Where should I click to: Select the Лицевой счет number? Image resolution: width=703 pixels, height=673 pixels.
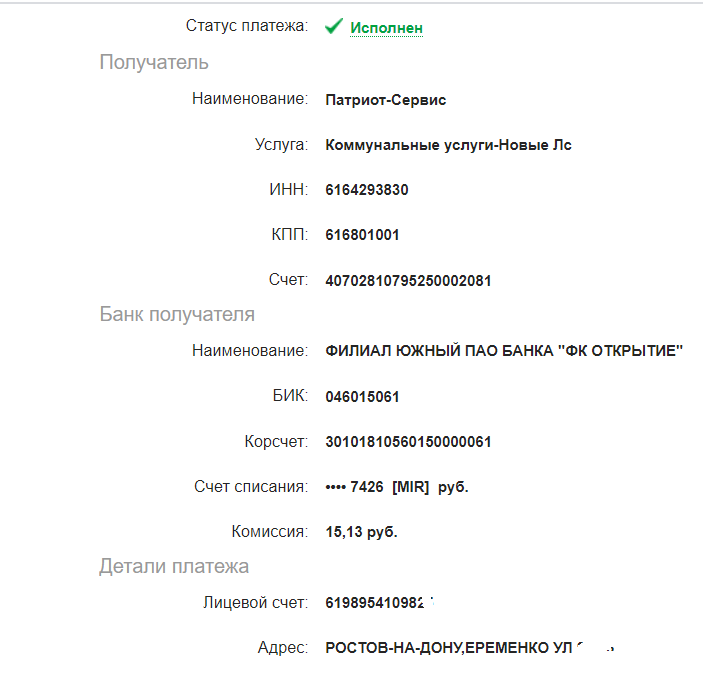pos(380,603)
